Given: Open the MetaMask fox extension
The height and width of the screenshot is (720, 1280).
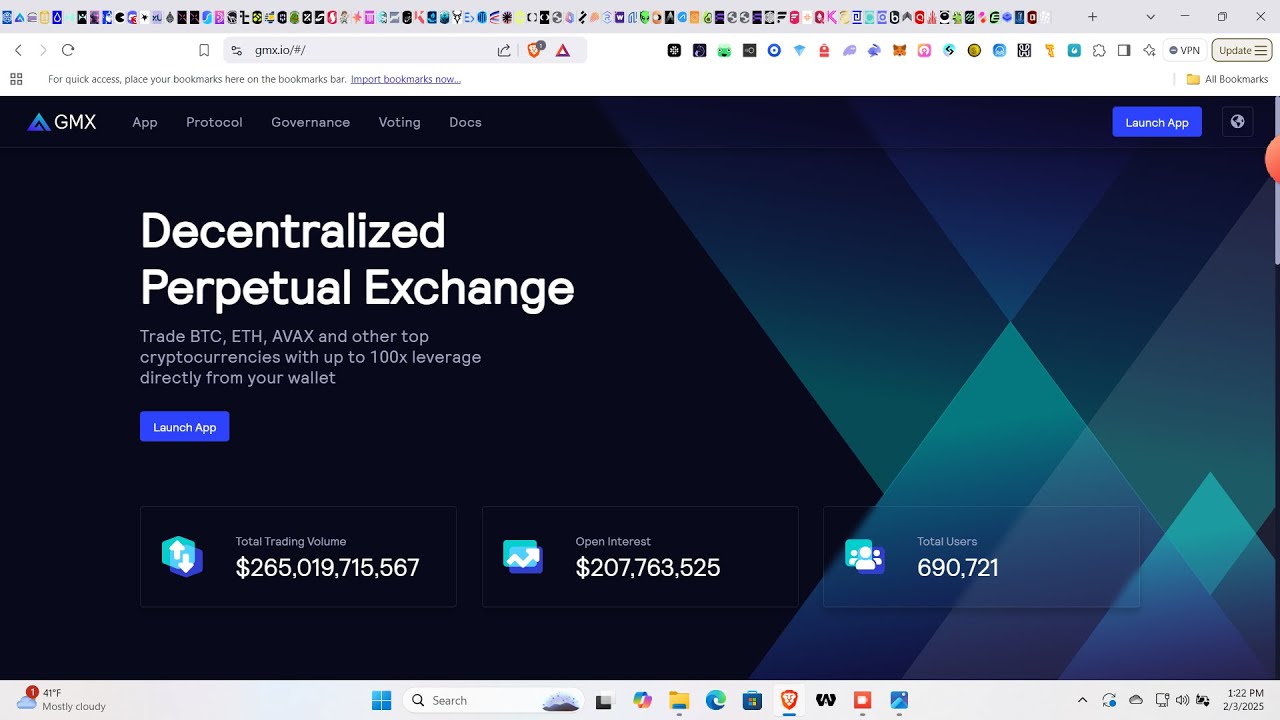Looking at the screenshot, I should [899, 50].
